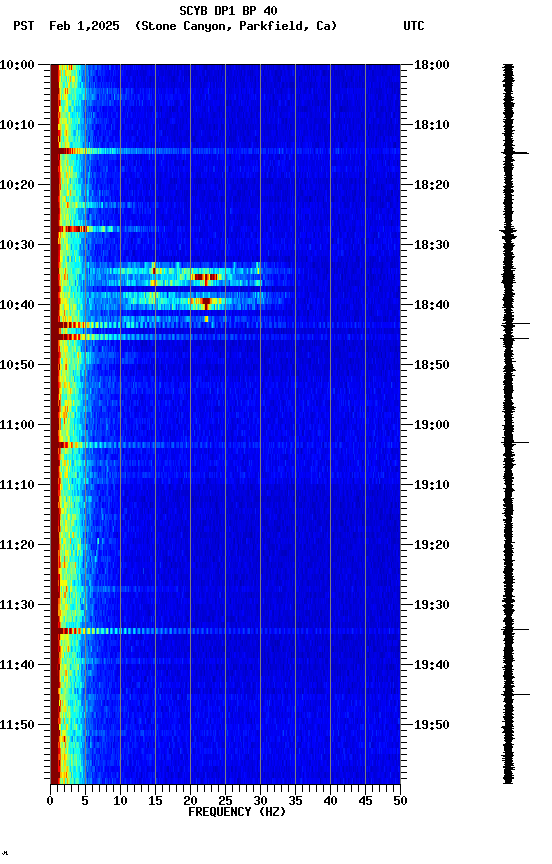Screen dimensions: 552x864
Task: Click the date label "Feb 1,2025"
Action: (84, 26)
